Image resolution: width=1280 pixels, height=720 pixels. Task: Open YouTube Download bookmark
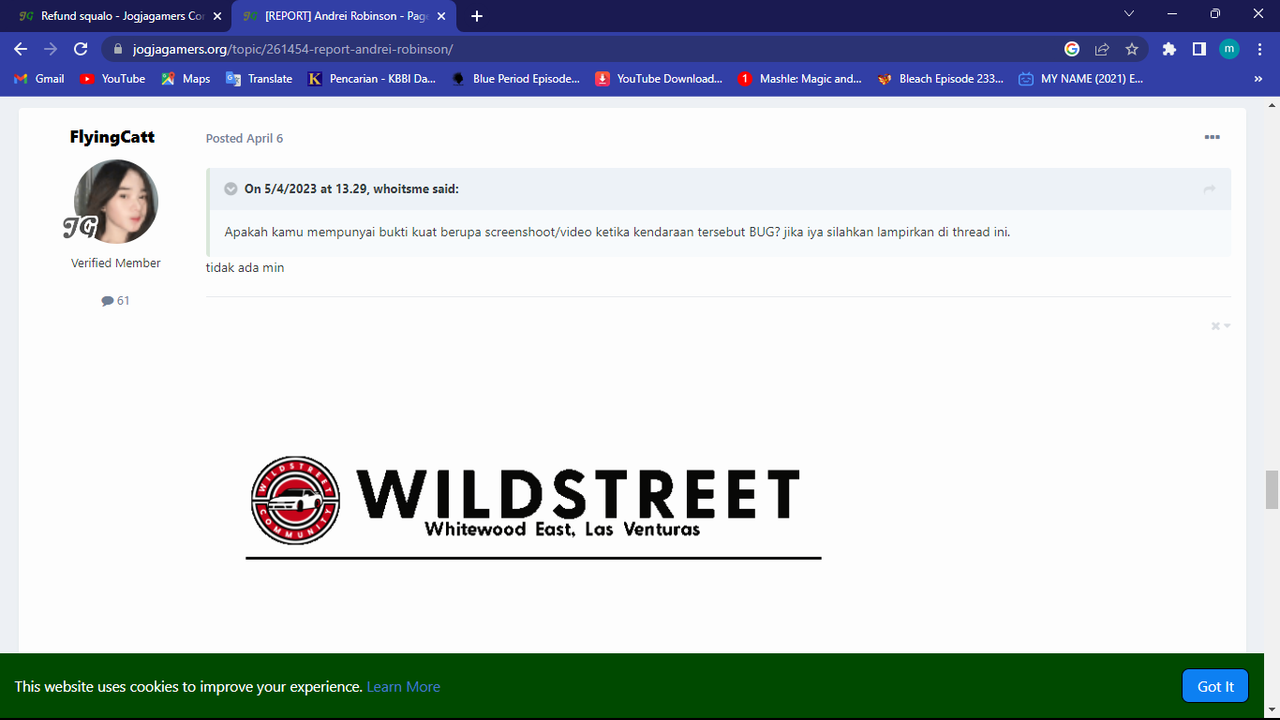659,78
